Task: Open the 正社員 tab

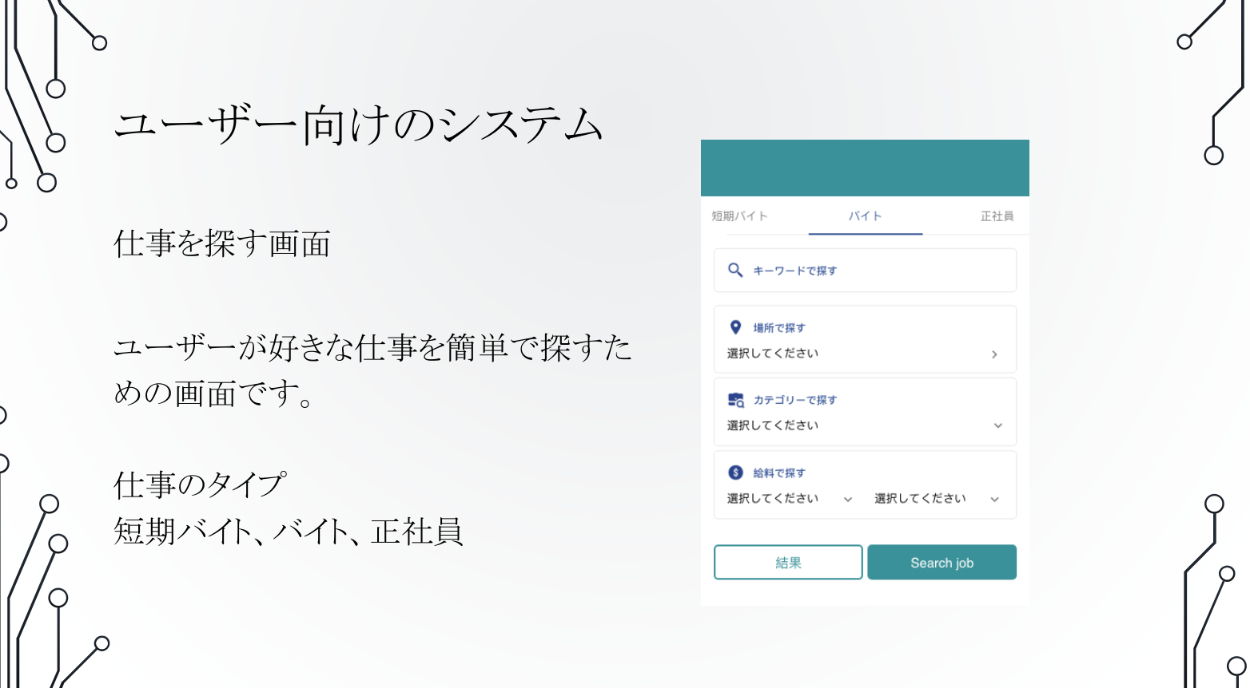Action: pos(996,216)
